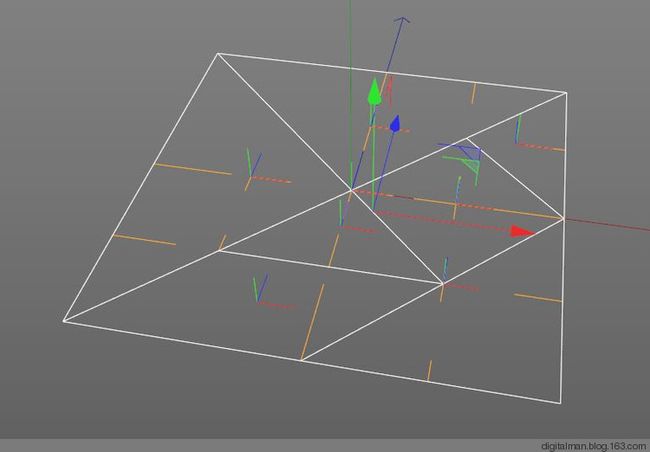Click the blue Z-axis arrow handle
The width and height of the screenshot is (650, 452).
pyautogui.click(x=395, y=124)
